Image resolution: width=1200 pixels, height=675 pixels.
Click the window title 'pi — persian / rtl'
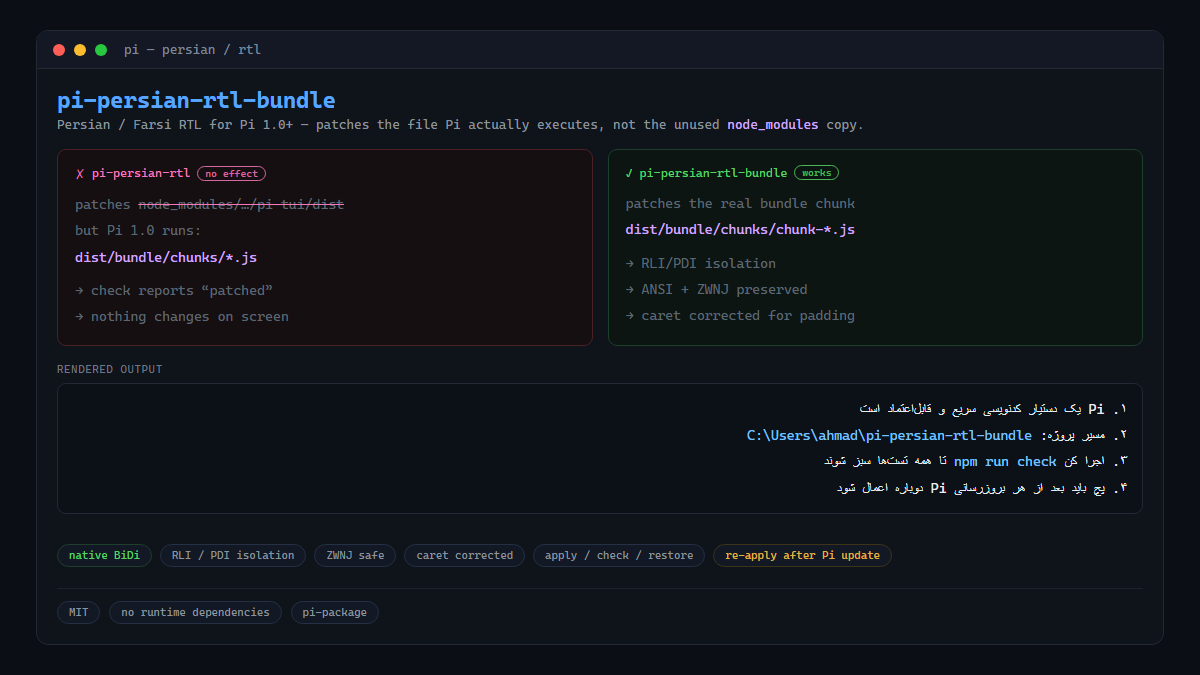point(192,50)
